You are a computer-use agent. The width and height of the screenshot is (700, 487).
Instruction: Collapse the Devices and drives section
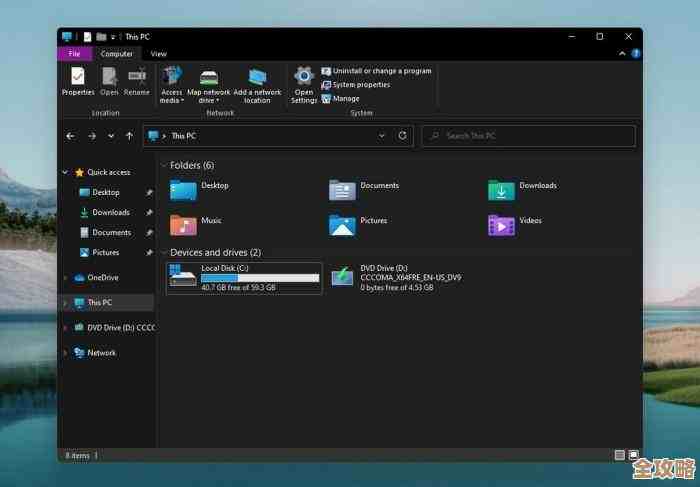tap(164, 253)
